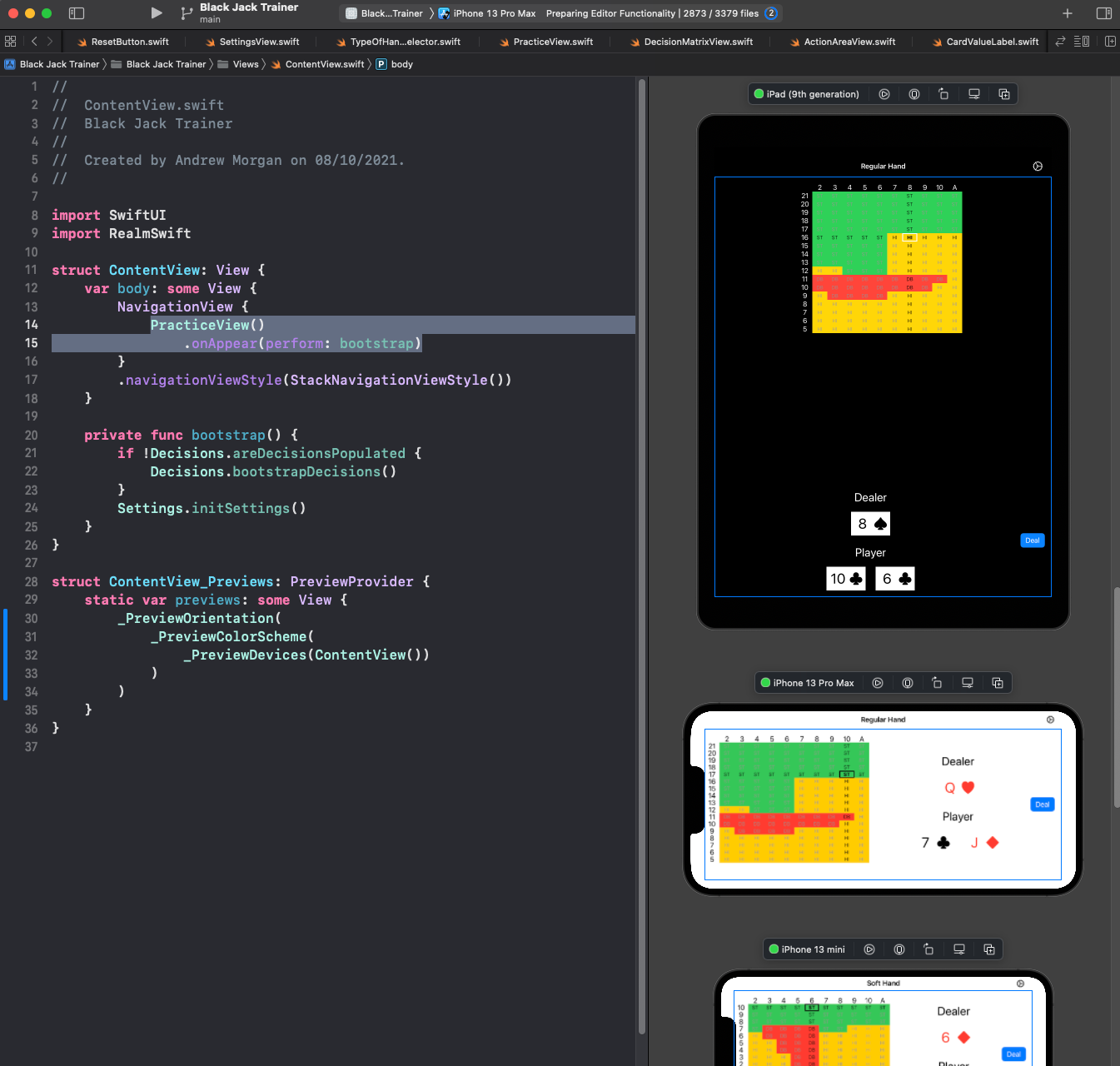Choose iPhone 13 Pro Max run destination
This screenshot has width=1120, height=1066.
click(487, 13)
